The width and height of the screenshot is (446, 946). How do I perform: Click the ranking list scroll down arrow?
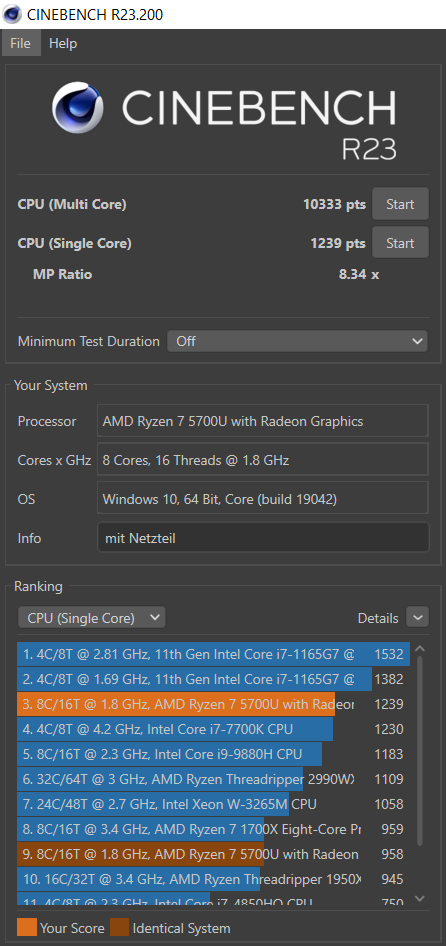coord(420,899)
